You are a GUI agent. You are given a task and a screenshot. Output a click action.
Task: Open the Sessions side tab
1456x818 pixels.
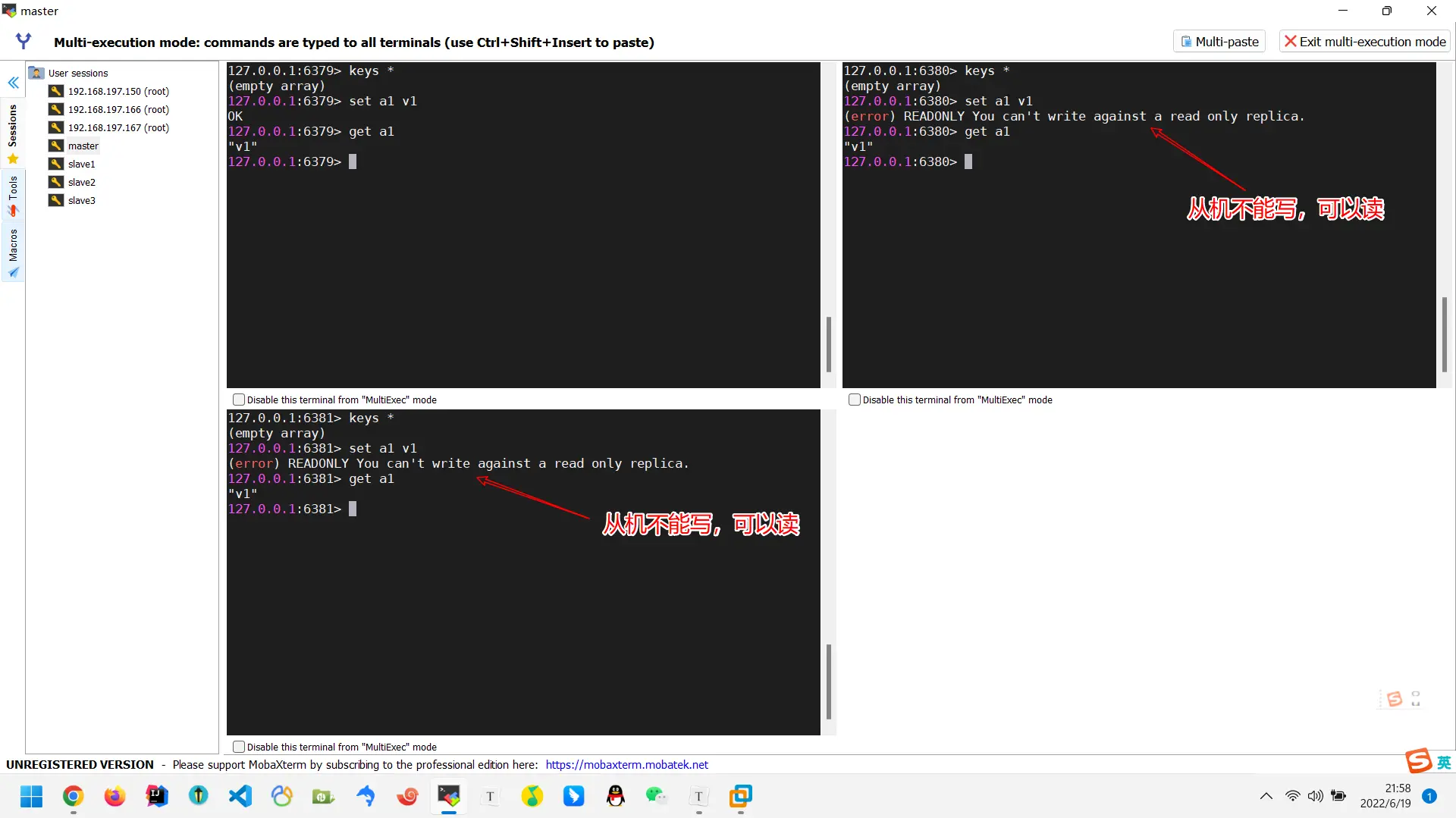click(13, 133)
